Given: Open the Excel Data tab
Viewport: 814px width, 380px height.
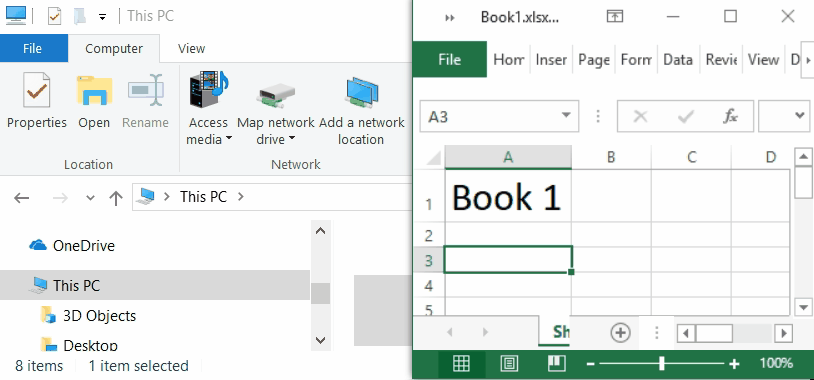Looking at the screenshot, I should (678, 60).
